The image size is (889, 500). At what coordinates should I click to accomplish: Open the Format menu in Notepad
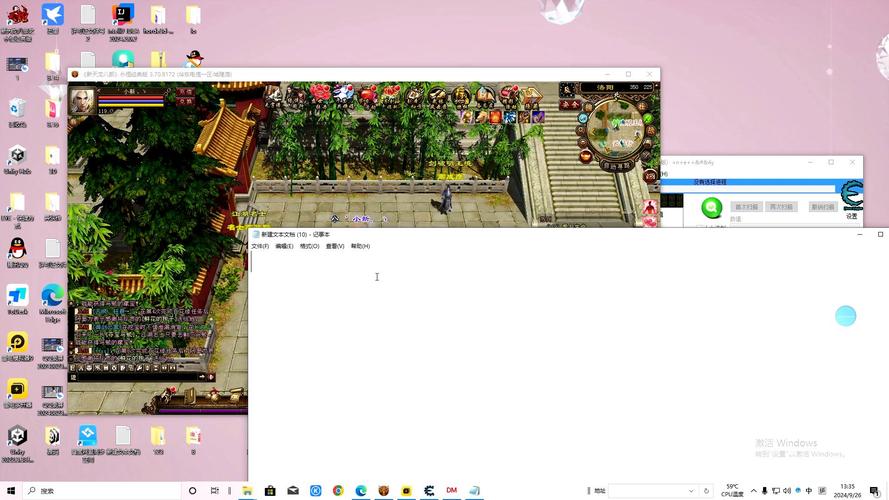point(310,246)
